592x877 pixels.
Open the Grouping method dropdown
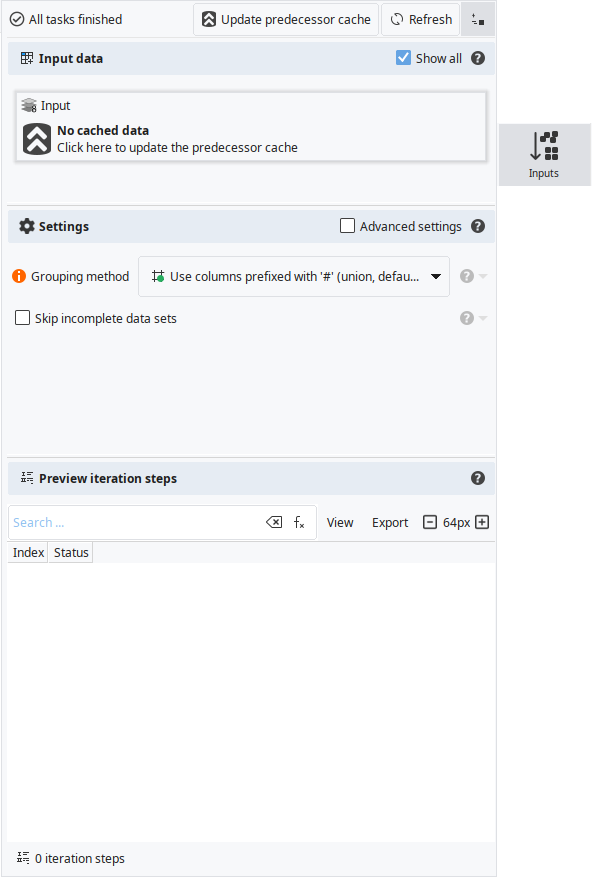[x=294, y=276]
